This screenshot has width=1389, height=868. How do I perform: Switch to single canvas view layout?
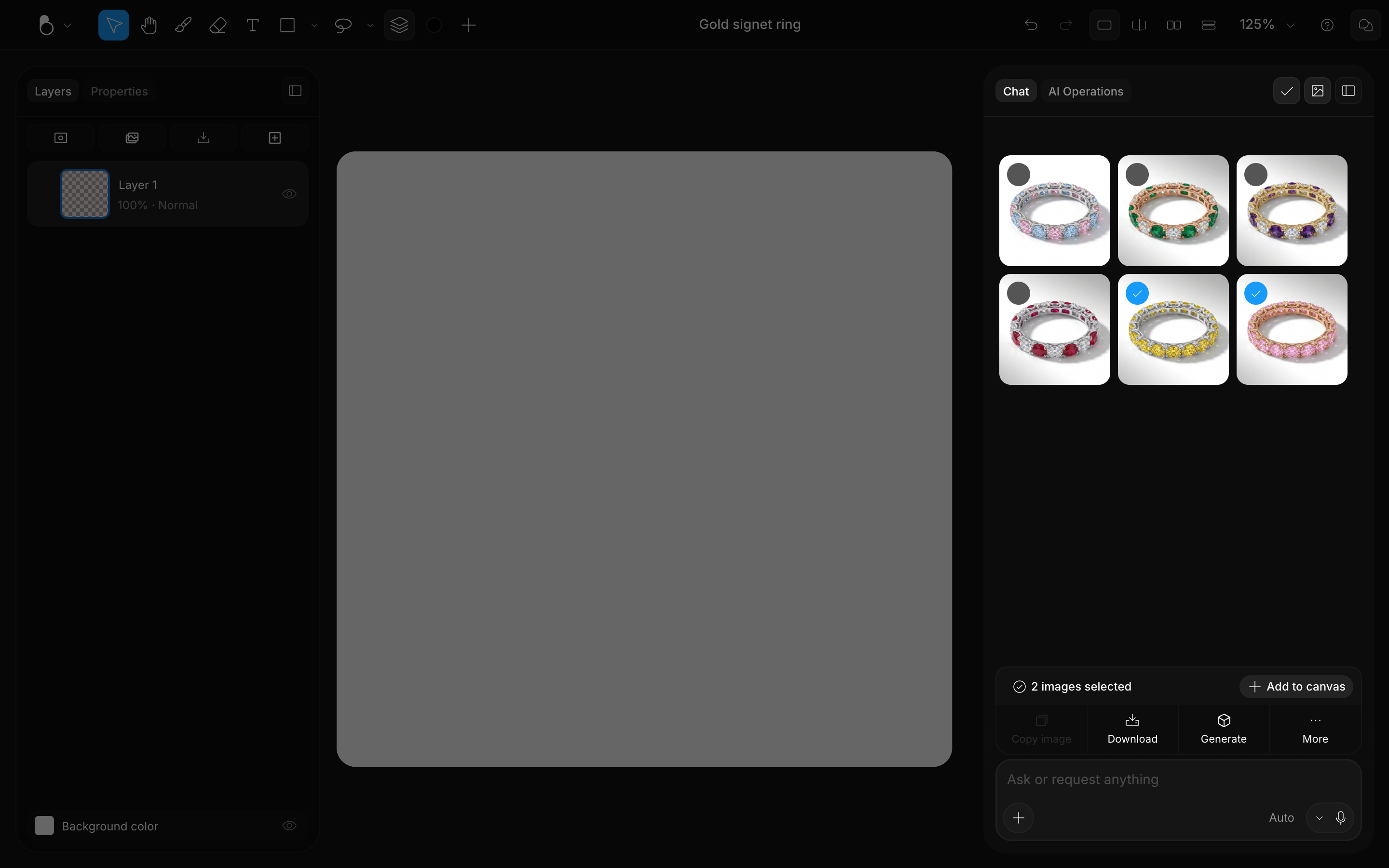(x=1104, y=25)
